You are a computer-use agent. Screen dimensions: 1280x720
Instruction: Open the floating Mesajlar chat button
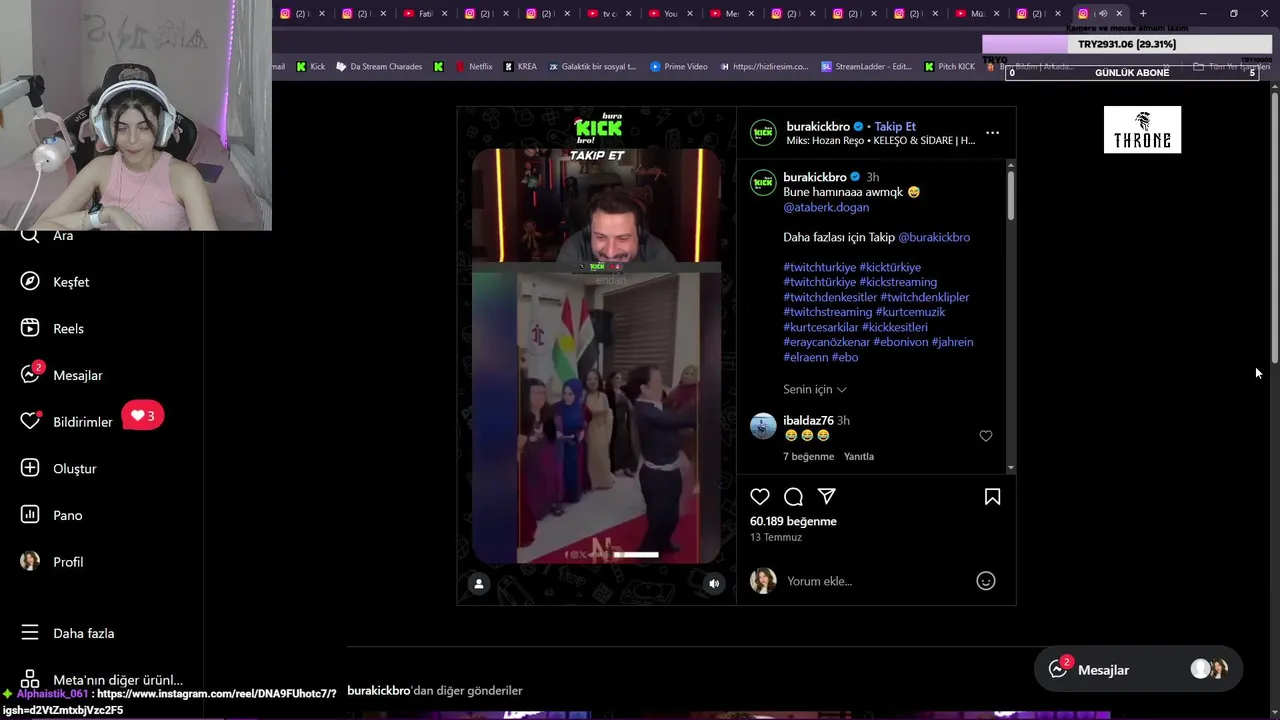coord(1138,670)
